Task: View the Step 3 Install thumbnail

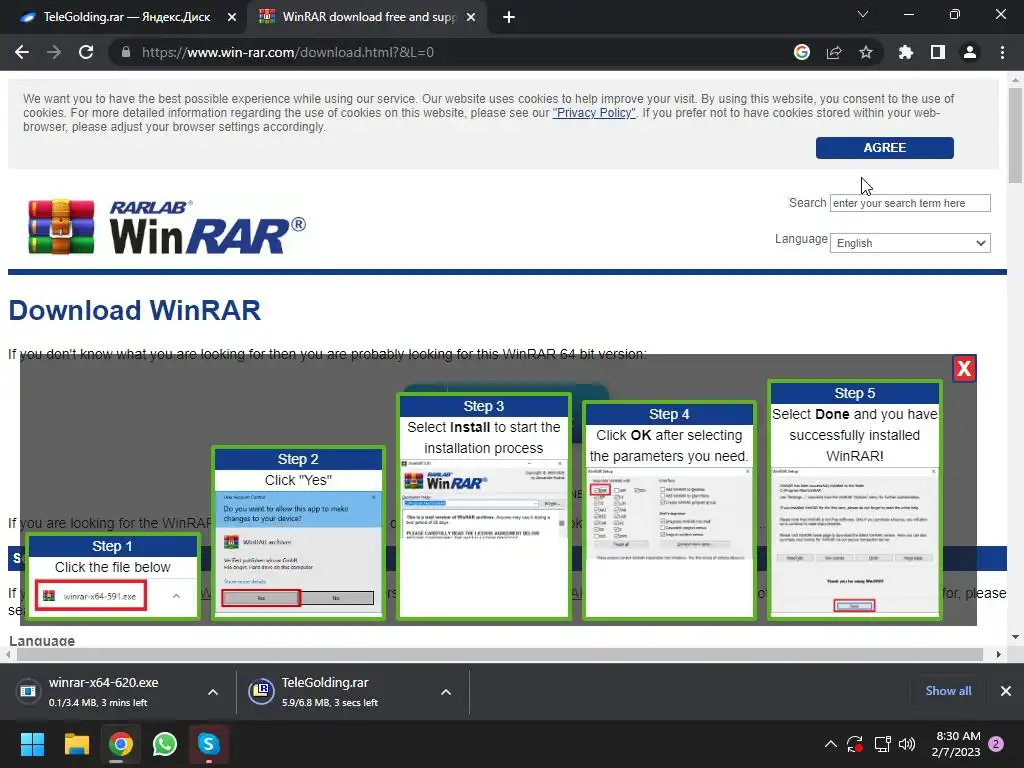Action: (x=484, y=506)
